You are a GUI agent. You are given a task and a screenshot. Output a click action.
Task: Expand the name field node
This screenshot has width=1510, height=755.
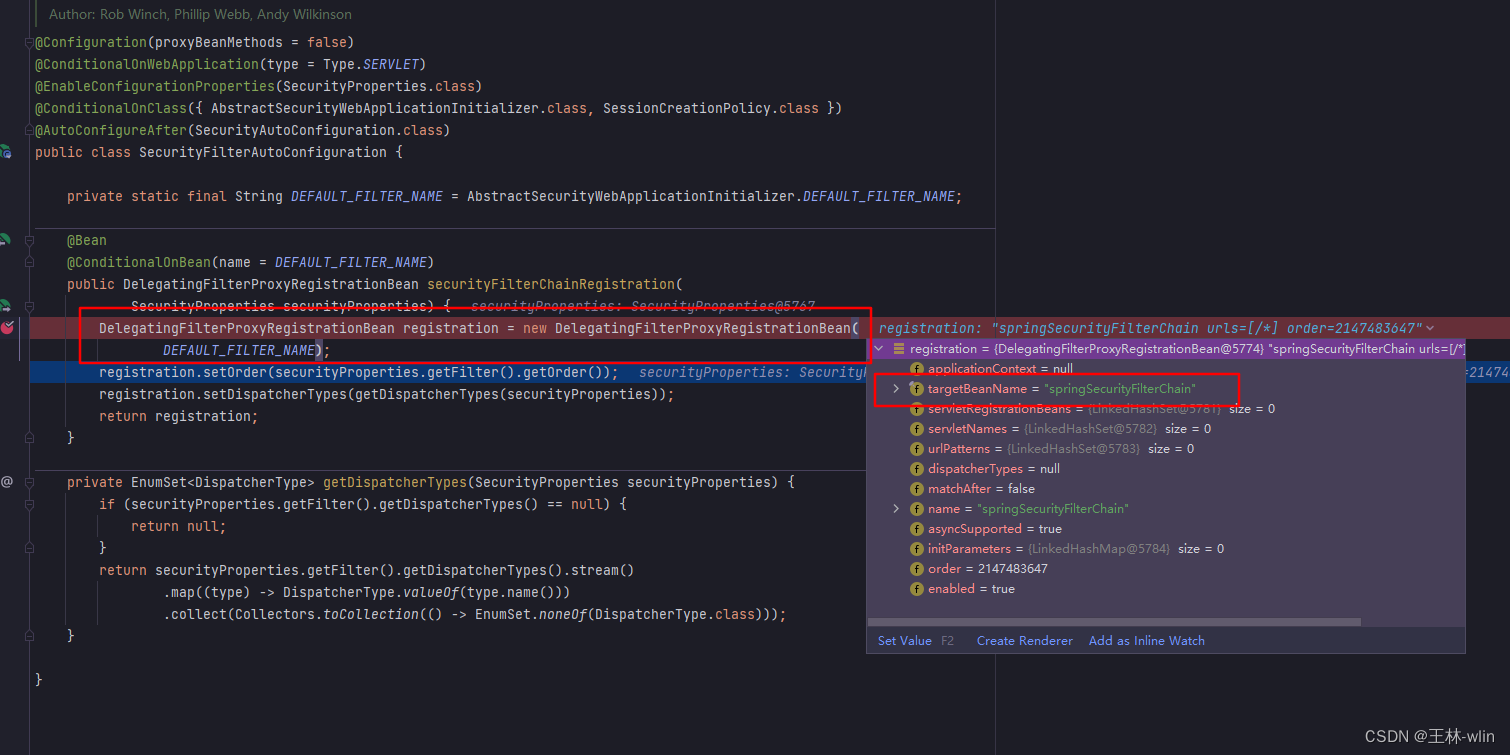(x=896, y=508)
